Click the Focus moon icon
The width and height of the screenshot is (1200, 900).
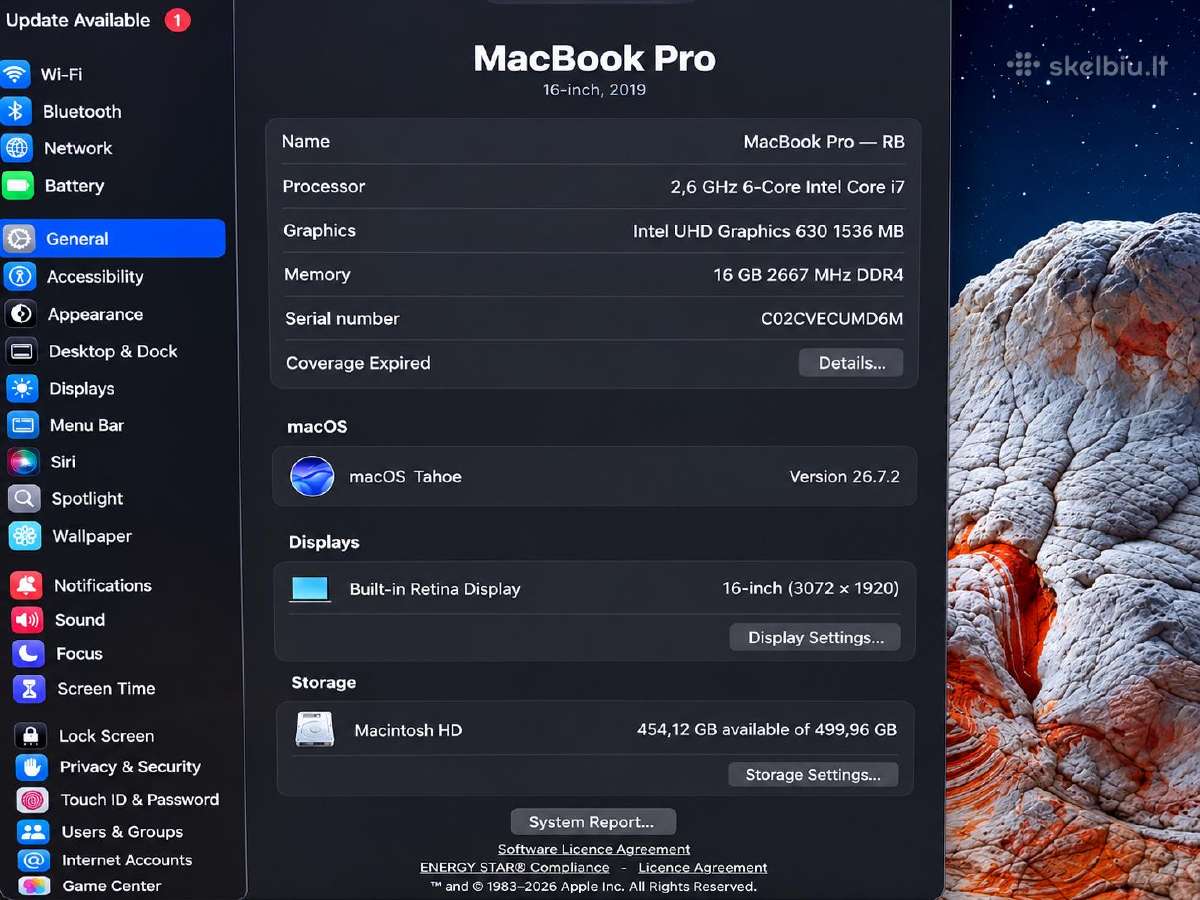click(x=28, y=653)
